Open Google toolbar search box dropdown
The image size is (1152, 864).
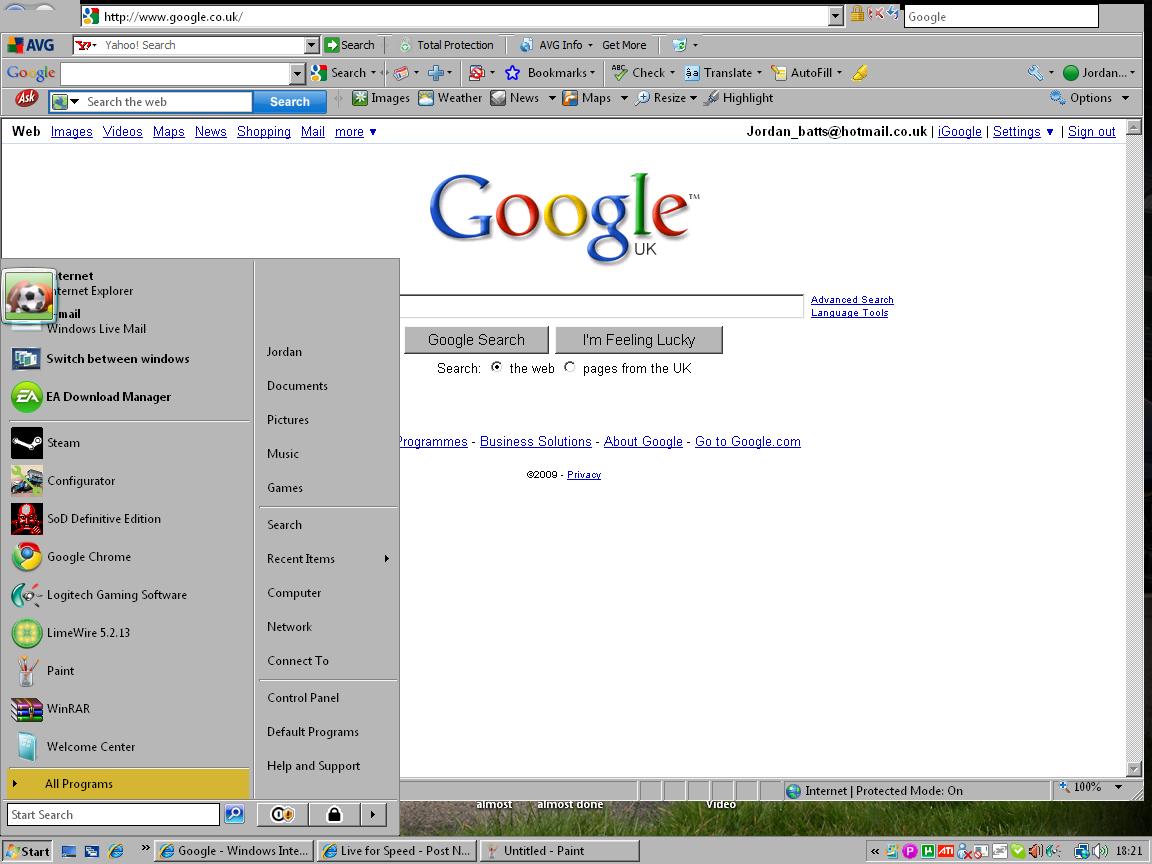pyautogui.click(x=297, y=73)
